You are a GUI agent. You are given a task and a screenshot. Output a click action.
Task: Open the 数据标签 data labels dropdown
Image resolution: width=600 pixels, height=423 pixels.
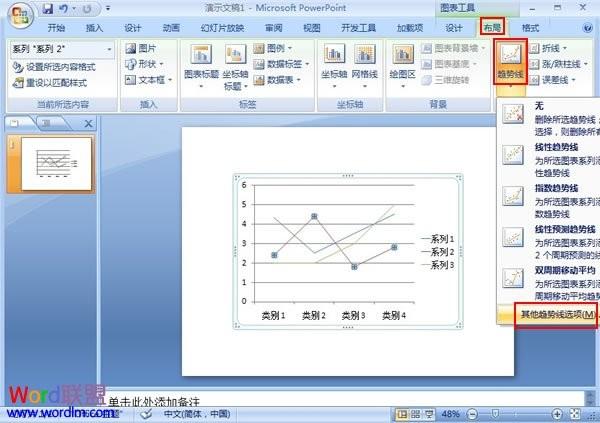coord(281,64)
